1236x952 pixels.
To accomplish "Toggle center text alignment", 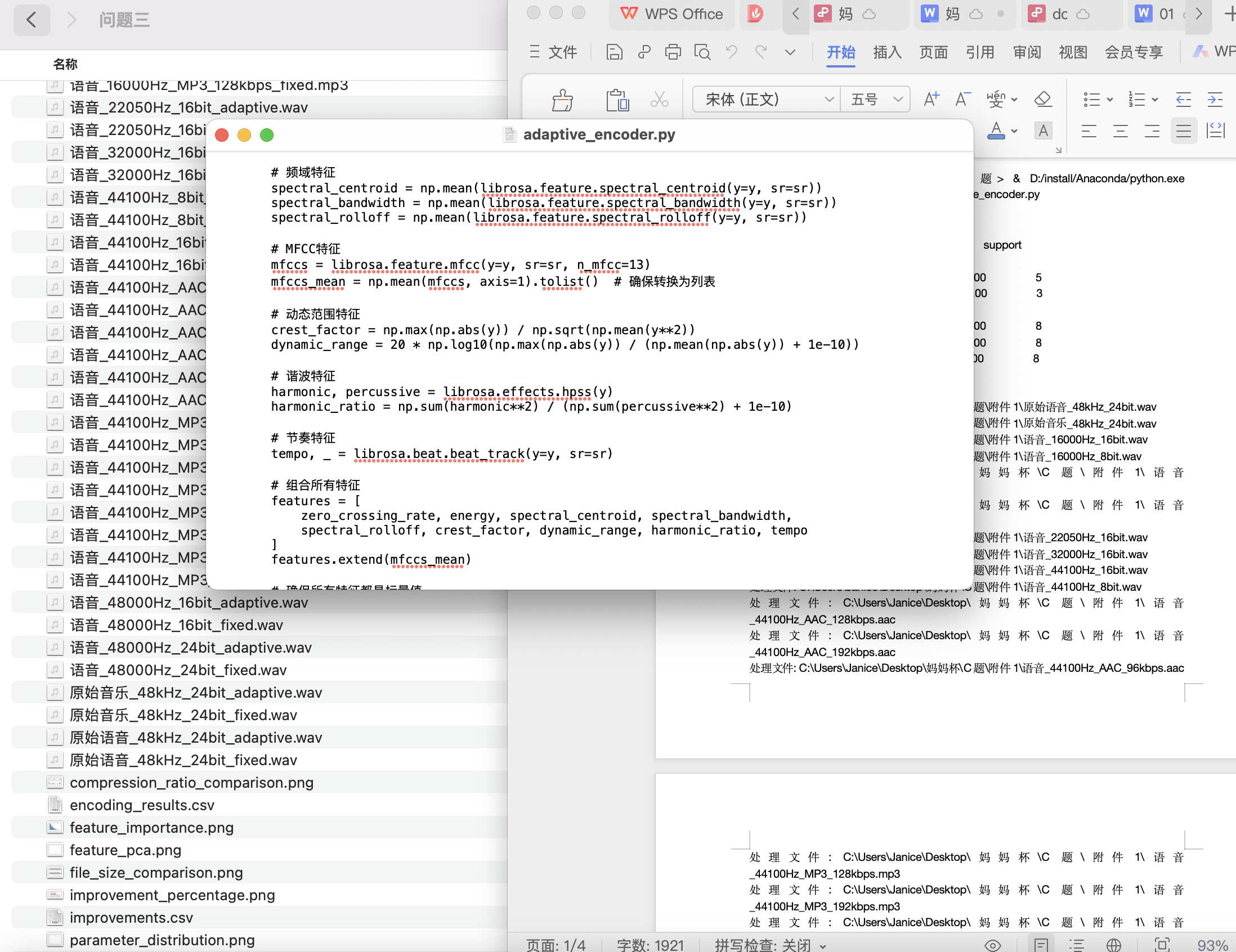I will (1120, 131).
